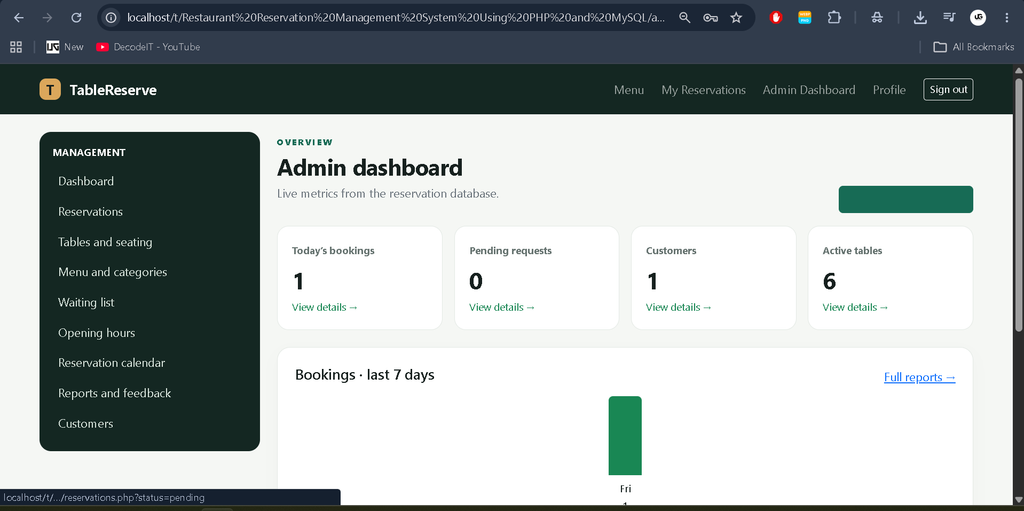Open the zoom magnifier icon in address bar
The width and height of the screenshot is (1024, 511).
click(x=684, y=18)
